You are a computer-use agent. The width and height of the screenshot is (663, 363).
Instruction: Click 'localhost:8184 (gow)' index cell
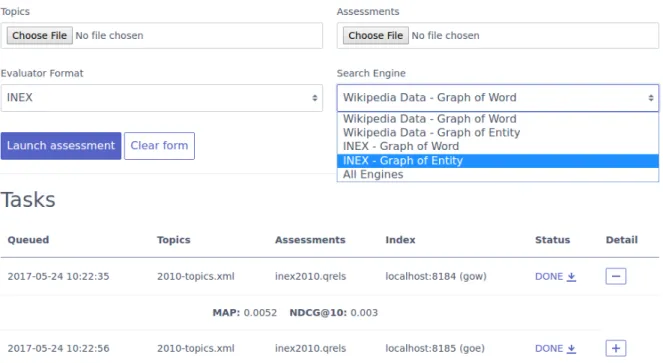click(x=436, y=277)
